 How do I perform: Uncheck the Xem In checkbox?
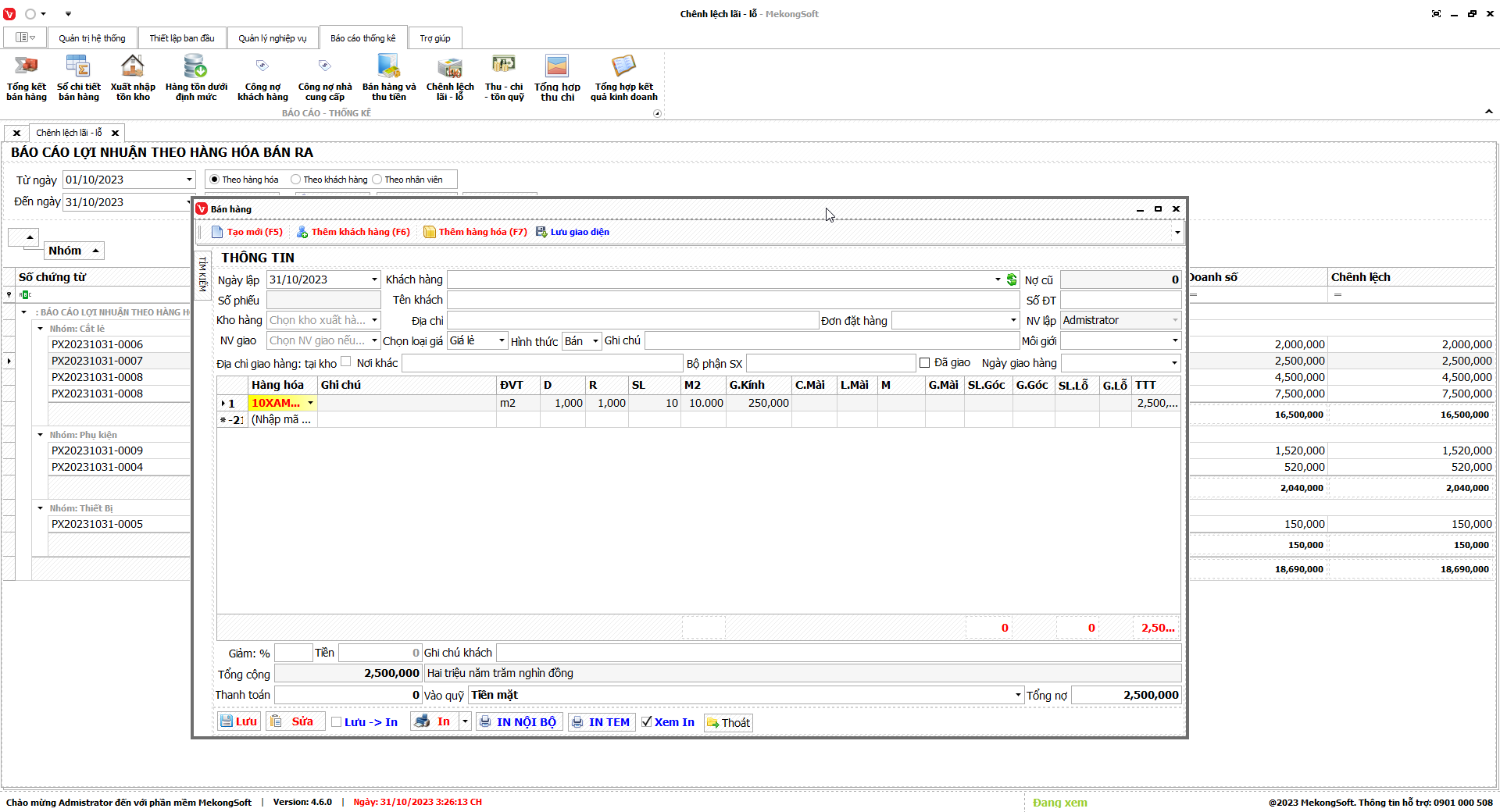click(x=647, y=722)
